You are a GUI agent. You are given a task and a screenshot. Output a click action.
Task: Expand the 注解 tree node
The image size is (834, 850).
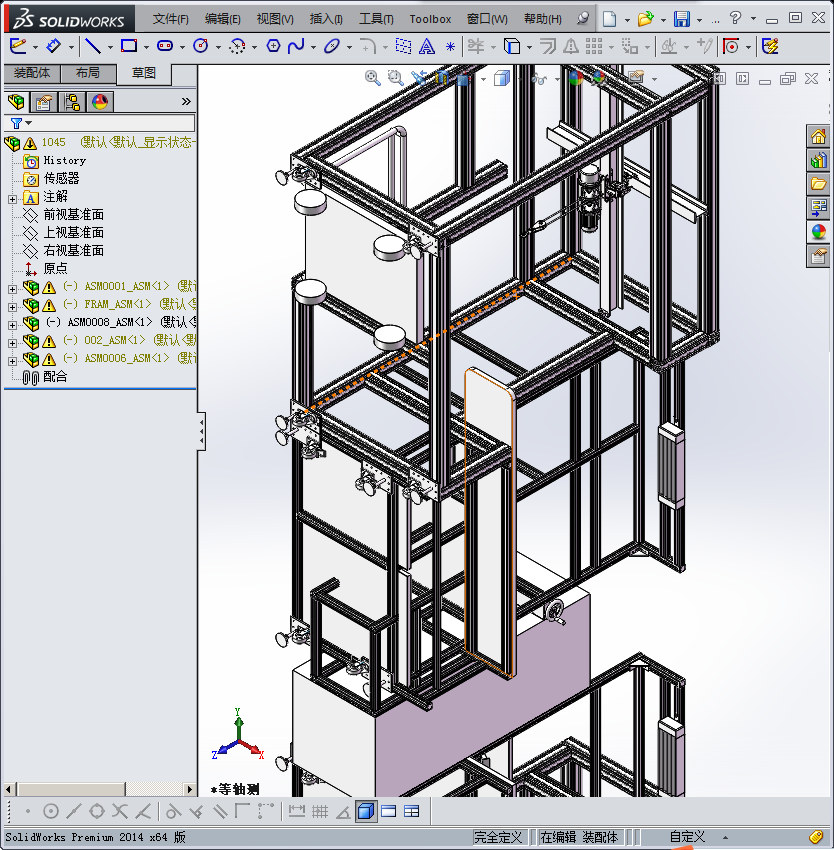[12, 199]
